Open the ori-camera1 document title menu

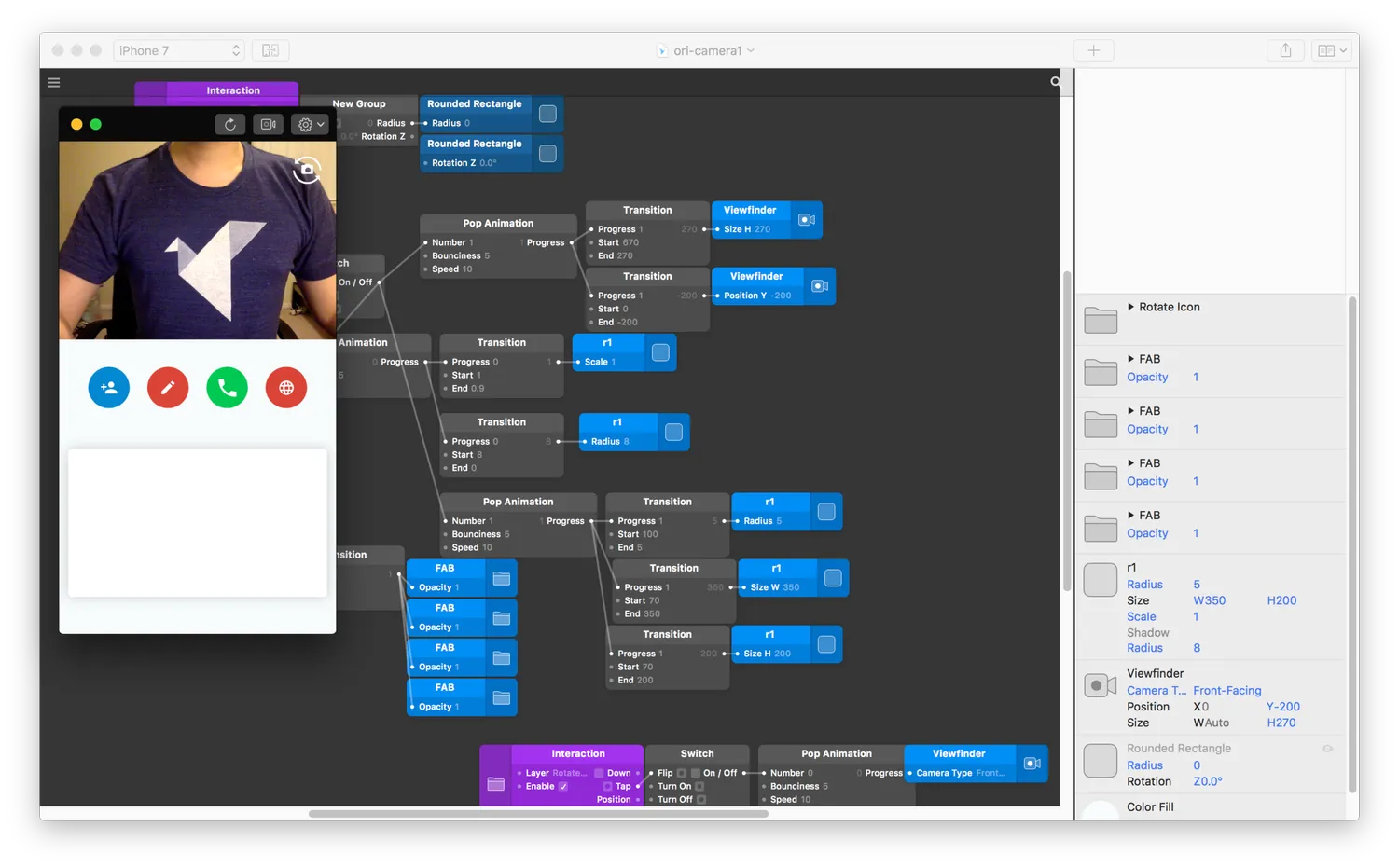point(707,50)
